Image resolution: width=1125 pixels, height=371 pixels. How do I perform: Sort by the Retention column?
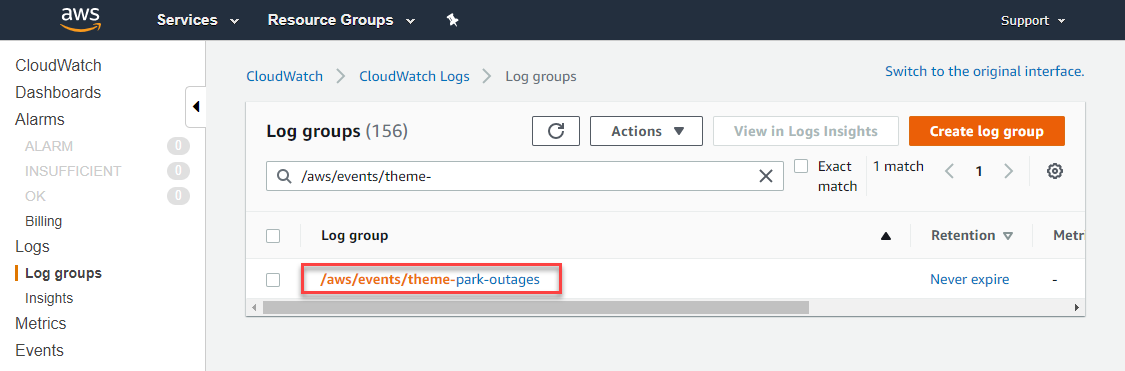[971, 236]
